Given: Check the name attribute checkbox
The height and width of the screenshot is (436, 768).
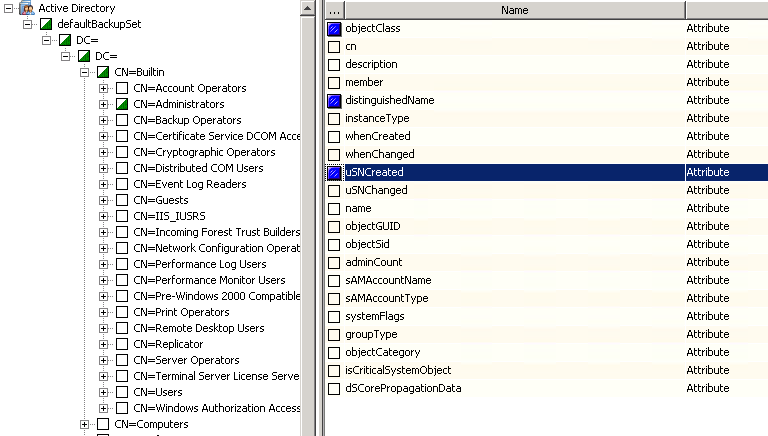Looking at the screenshot, I should (334, 209).
